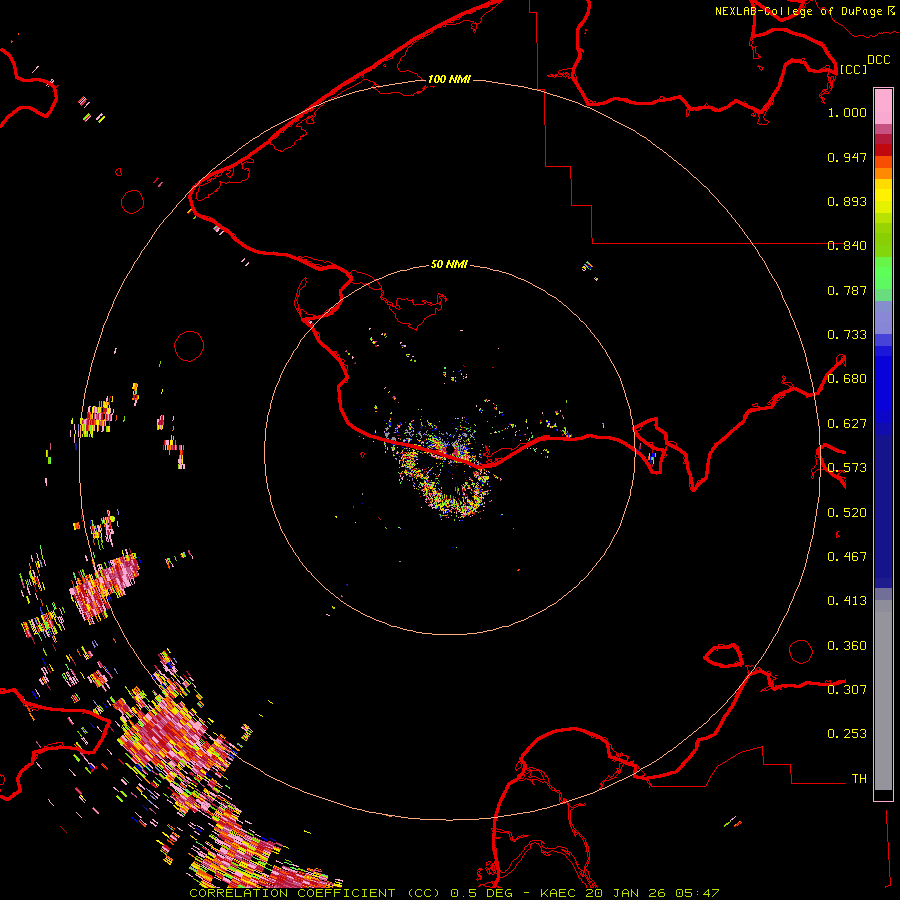Click the CORRELATION COEFFICIENT caption at bottom
Image resolution: width=900 pixels, height=900 pixels.
pyautogui.click(x=292, y=893)
